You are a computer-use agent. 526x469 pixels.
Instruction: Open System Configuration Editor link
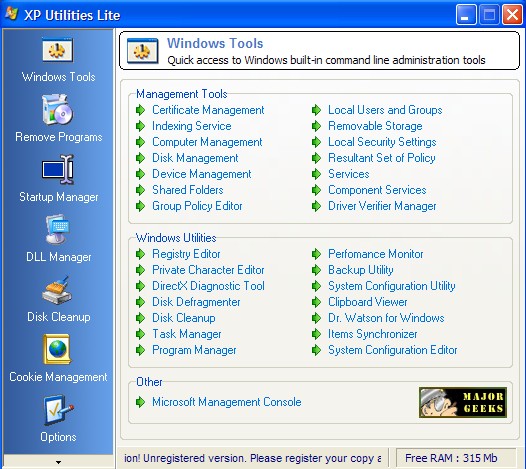click(392, 350)
